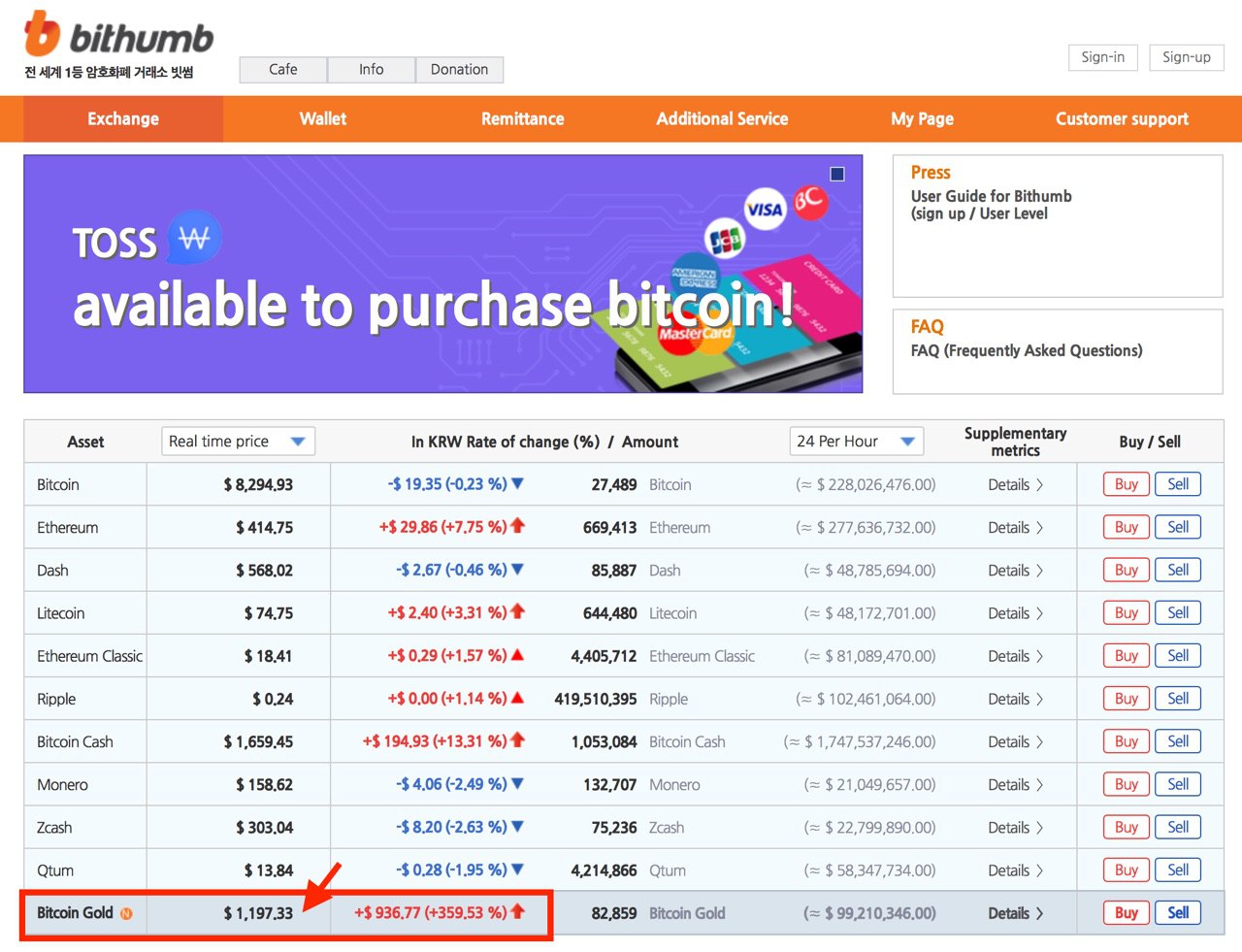Click the Bitcoin price "$ 8,294.93"
The height and width of the screenshot is (952, 1242).
coord(258,484)
